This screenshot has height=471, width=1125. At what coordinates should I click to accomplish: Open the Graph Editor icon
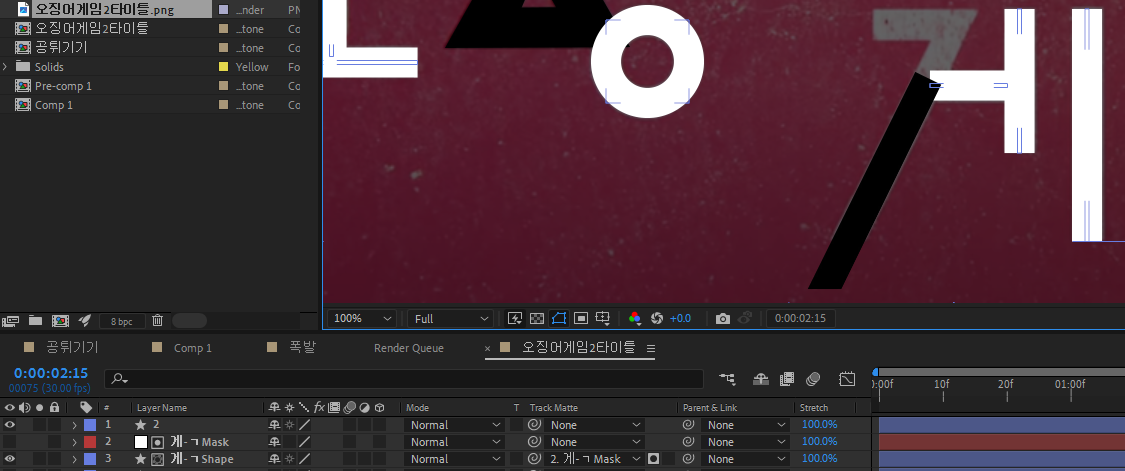point(847,378)
